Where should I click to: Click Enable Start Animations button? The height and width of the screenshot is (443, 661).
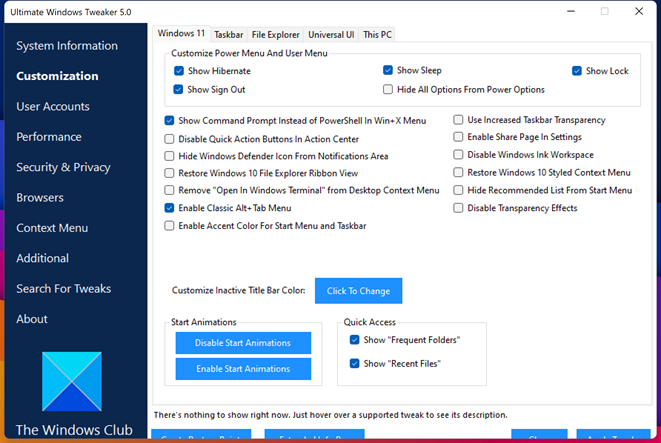pos(243,369)
